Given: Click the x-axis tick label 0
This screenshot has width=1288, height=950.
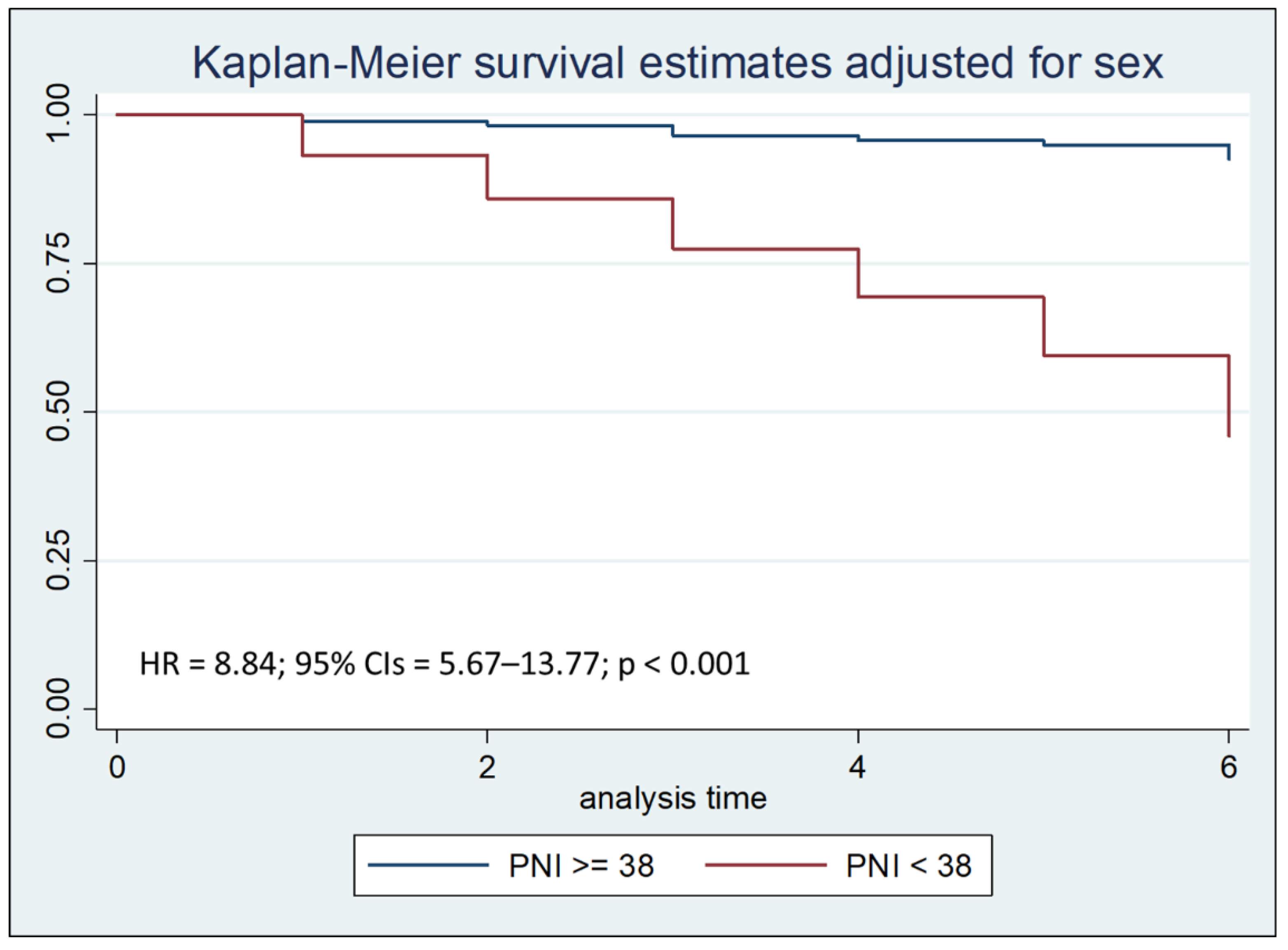Looking at the screenshot, I should click(117, 767).
